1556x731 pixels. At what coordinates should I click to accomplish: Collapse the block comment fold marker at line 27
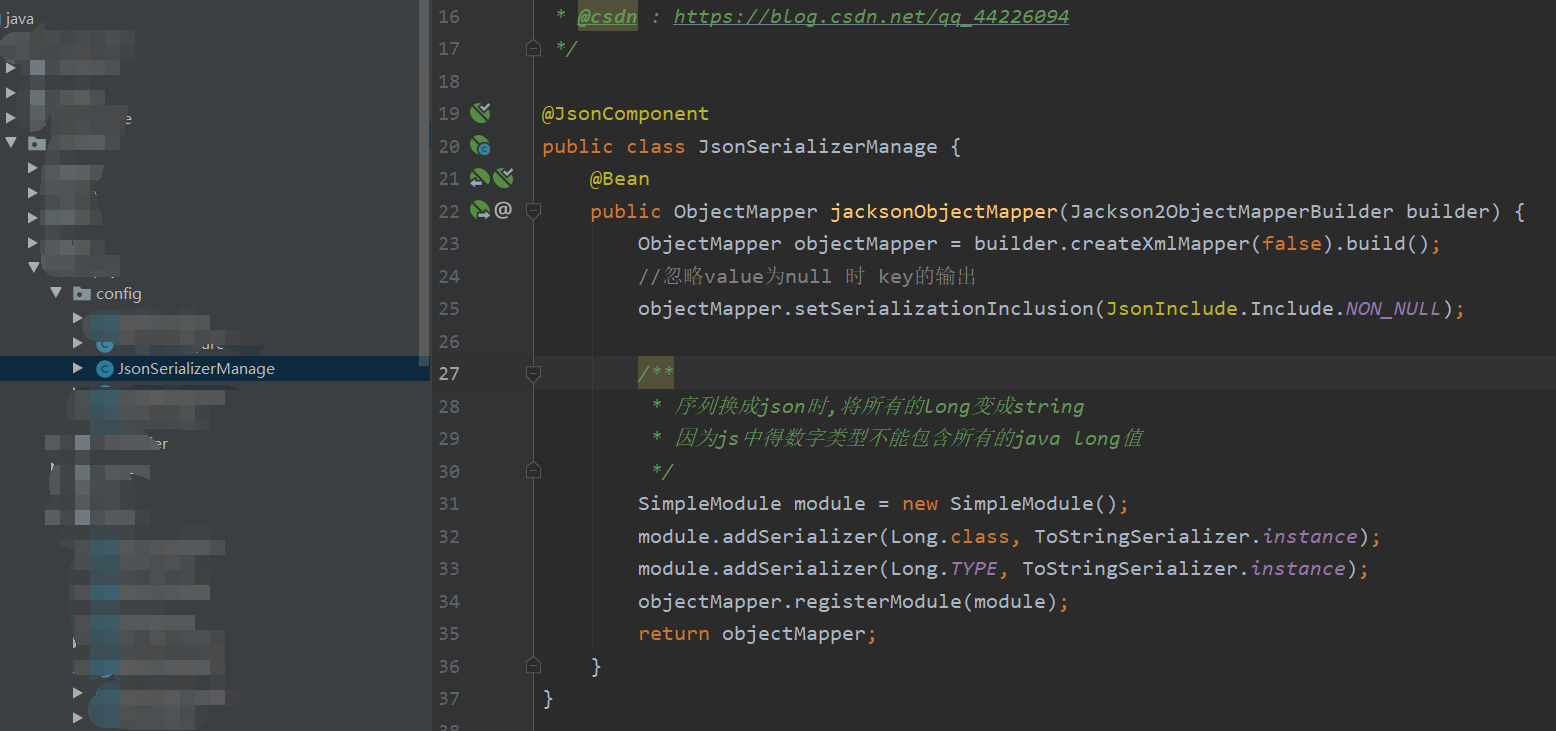[x=533, y=374]
